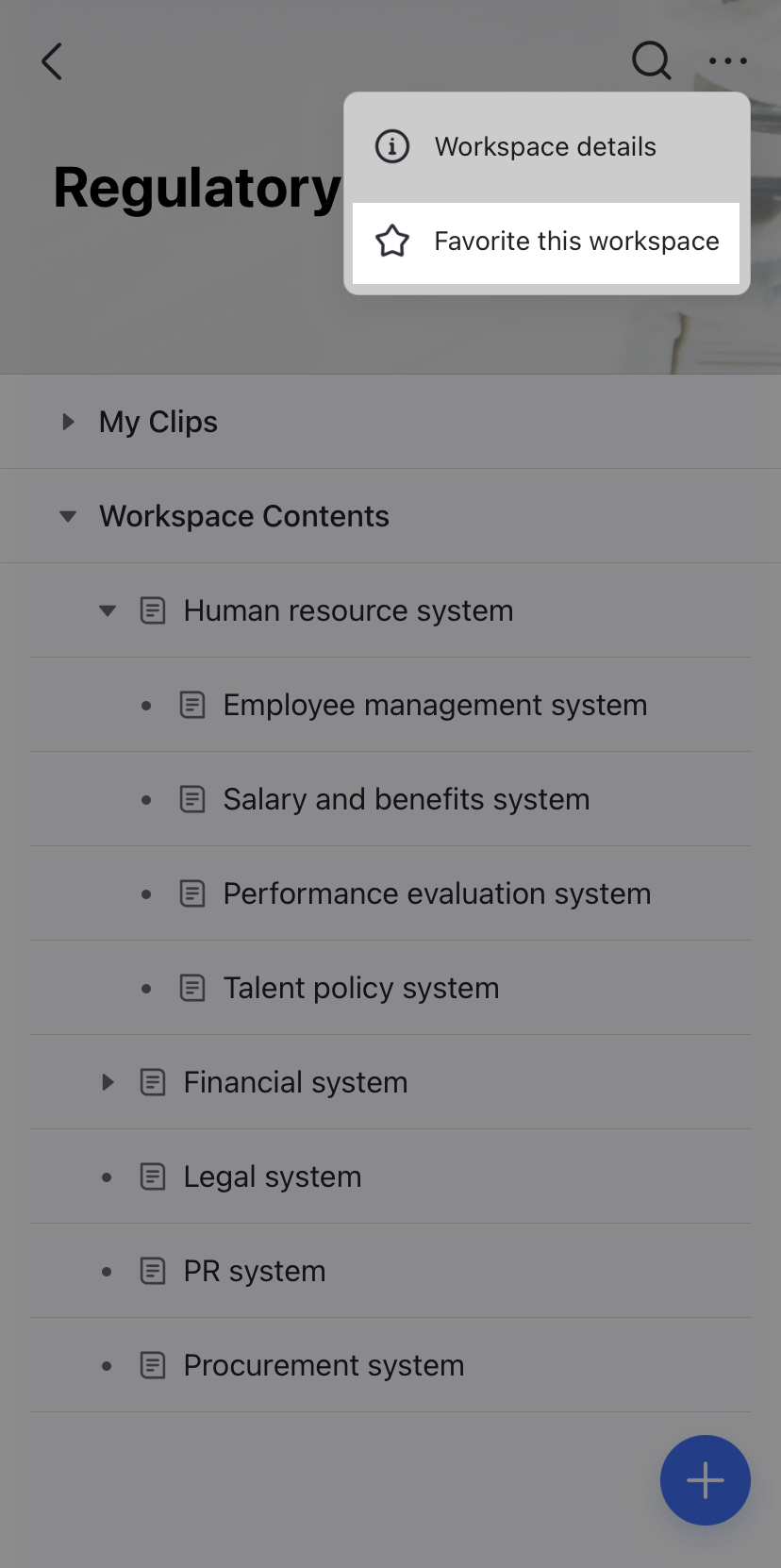781x1568 pixels.
Task: Click the Procurement system document icon
Action: click(x=153, y=1365)
